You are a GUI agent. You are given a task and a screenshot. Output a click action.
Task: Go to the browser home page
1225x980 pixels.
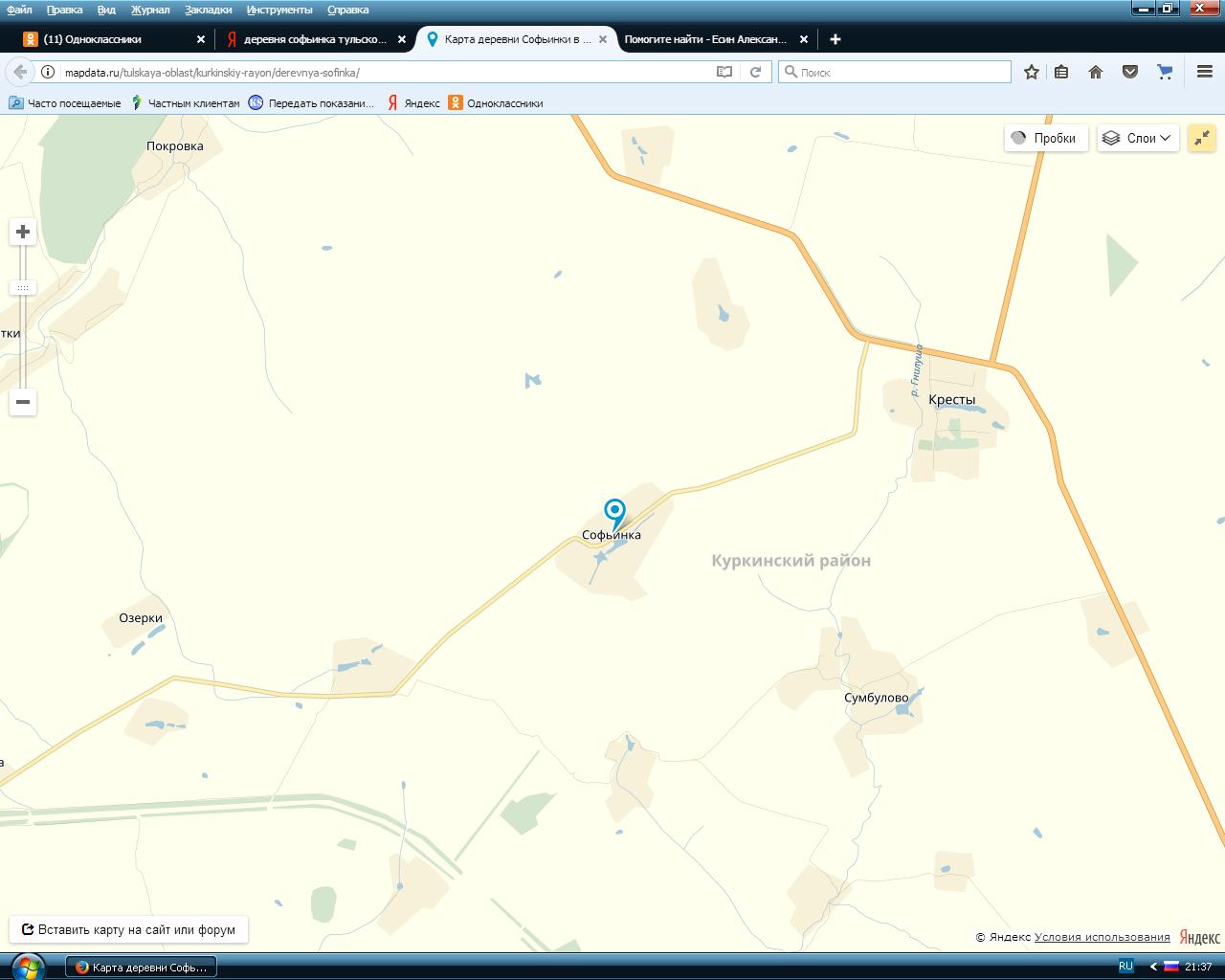pos(1096,72)
